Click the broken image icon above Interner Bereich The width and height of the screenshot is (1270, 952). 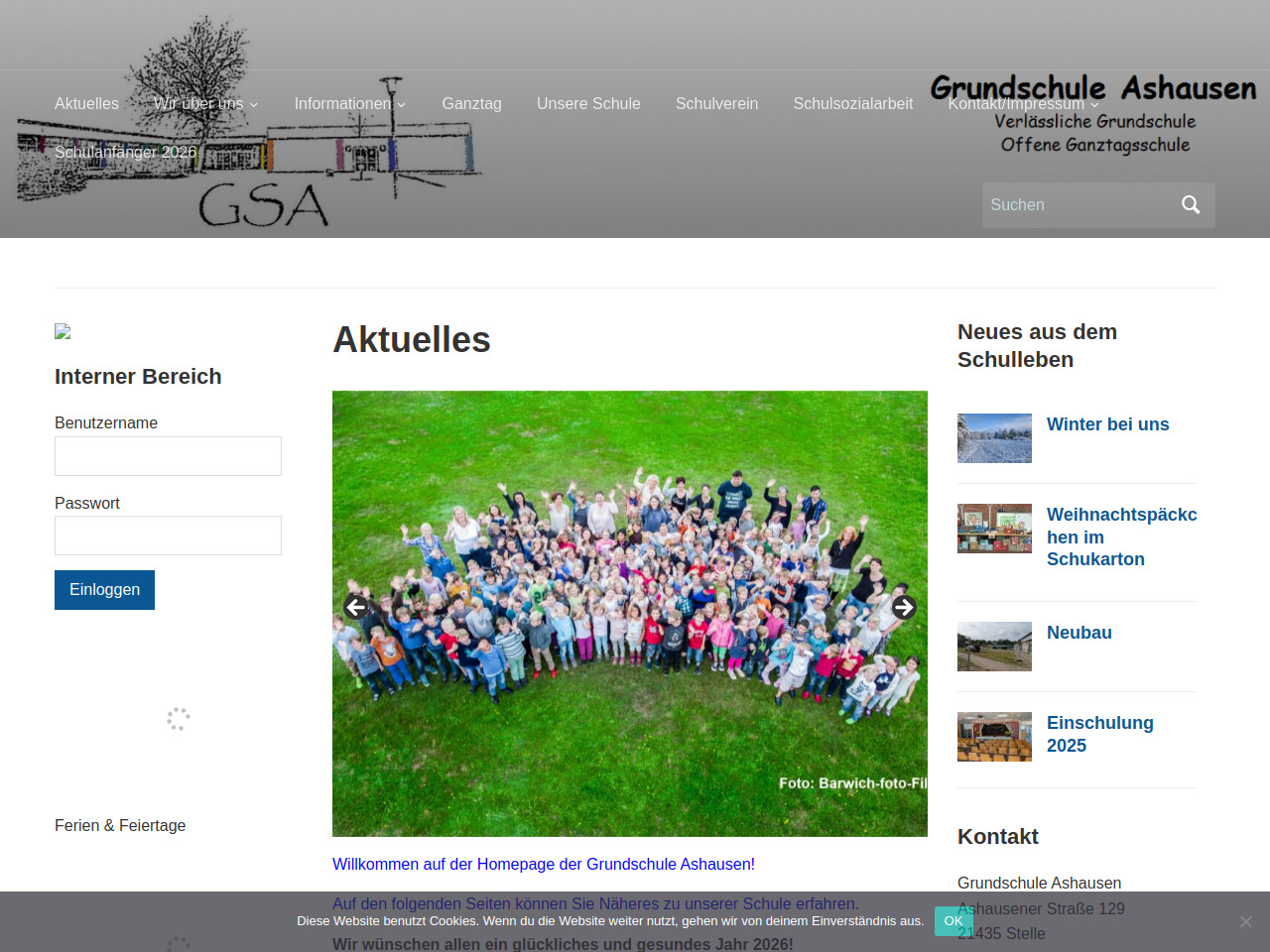pyautogui.click(x=63, y=331)
